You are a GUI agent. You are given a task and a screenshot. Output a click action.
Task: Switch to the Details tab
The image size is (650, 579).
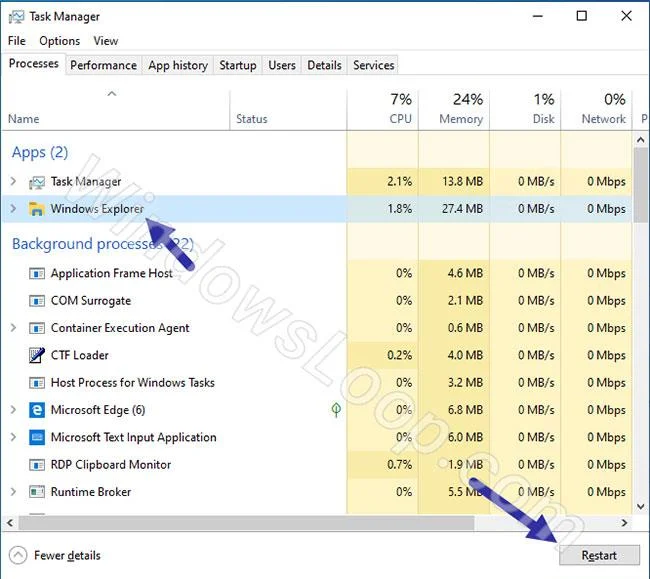[324, 65]
